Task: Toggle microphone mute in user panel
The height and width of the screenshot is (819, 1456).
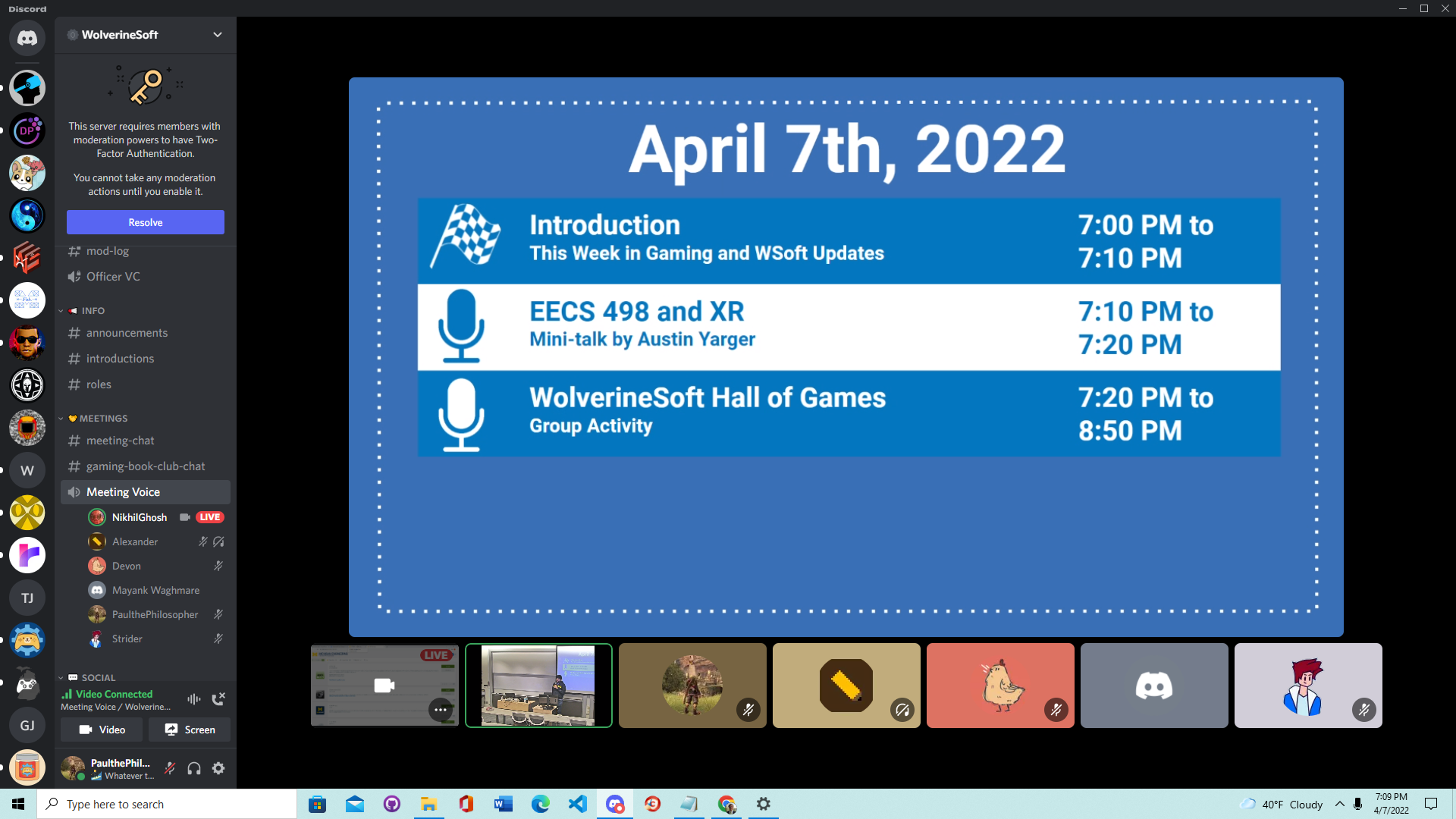Action: coord(170,768)
